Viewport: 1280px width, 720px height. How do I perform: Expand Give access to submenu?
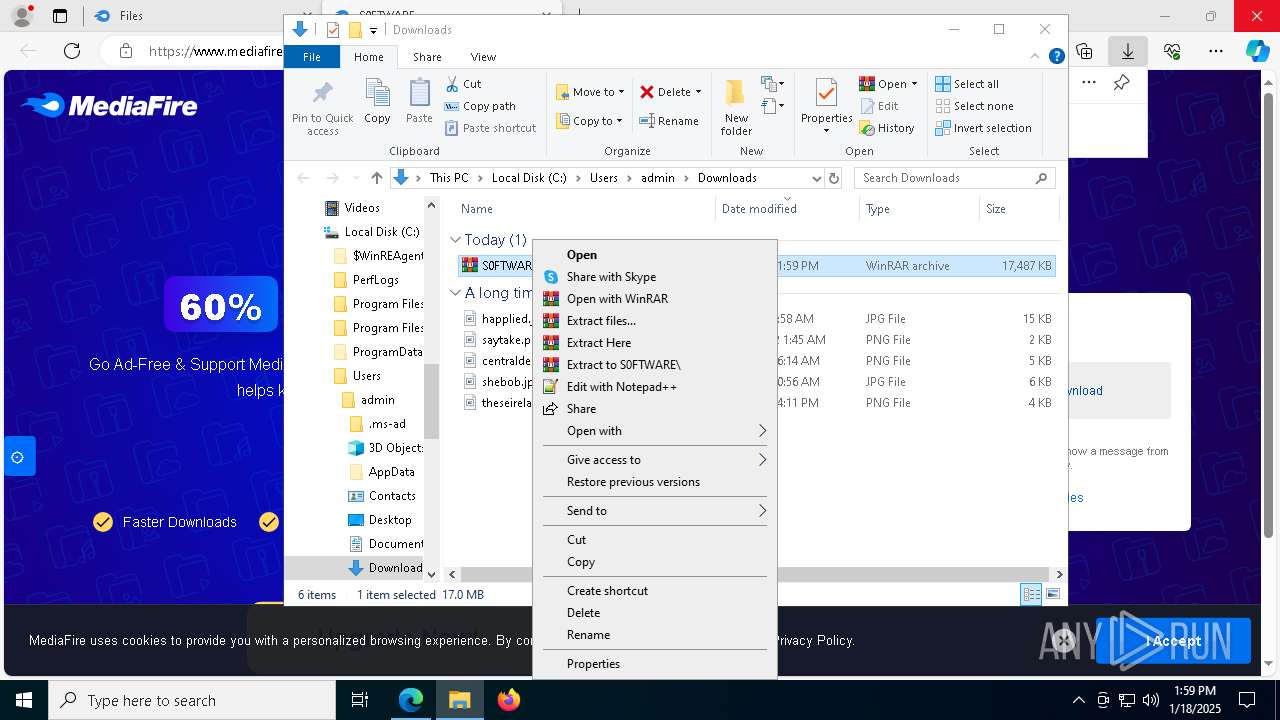coord(655,460)
